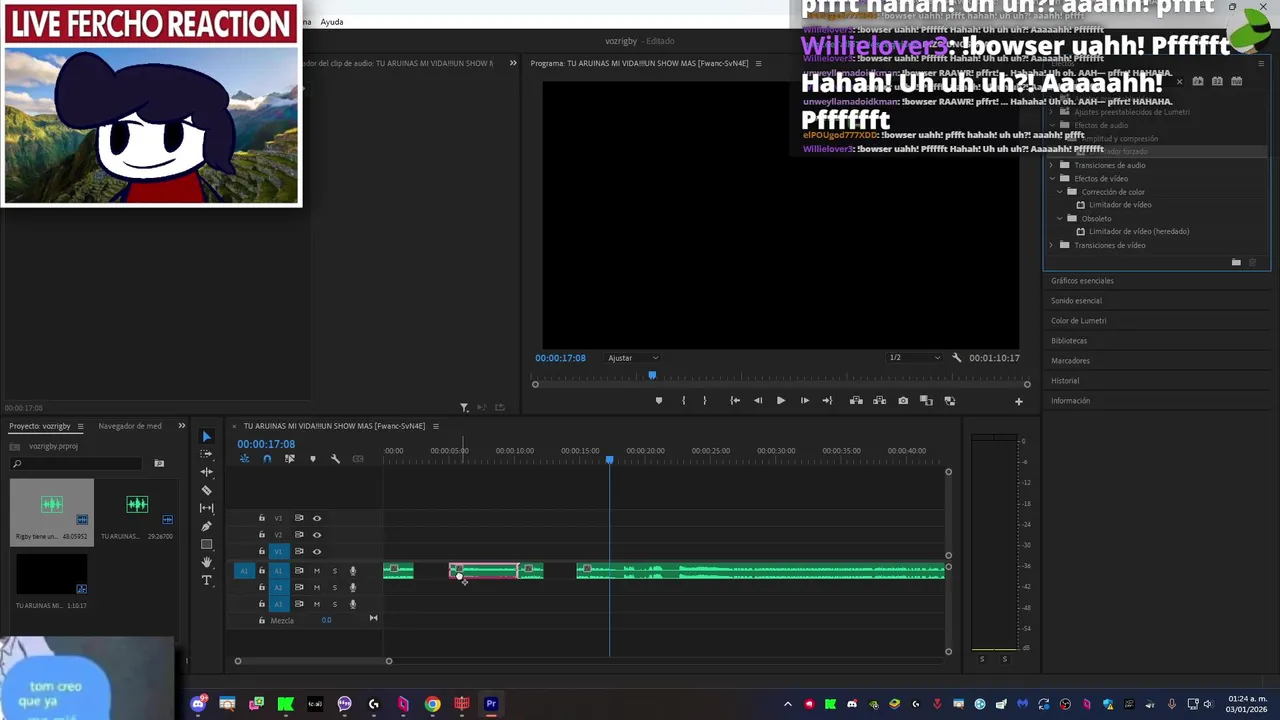
Task: Toggle sync lock for track A1
Action: (x=298, y=571)
